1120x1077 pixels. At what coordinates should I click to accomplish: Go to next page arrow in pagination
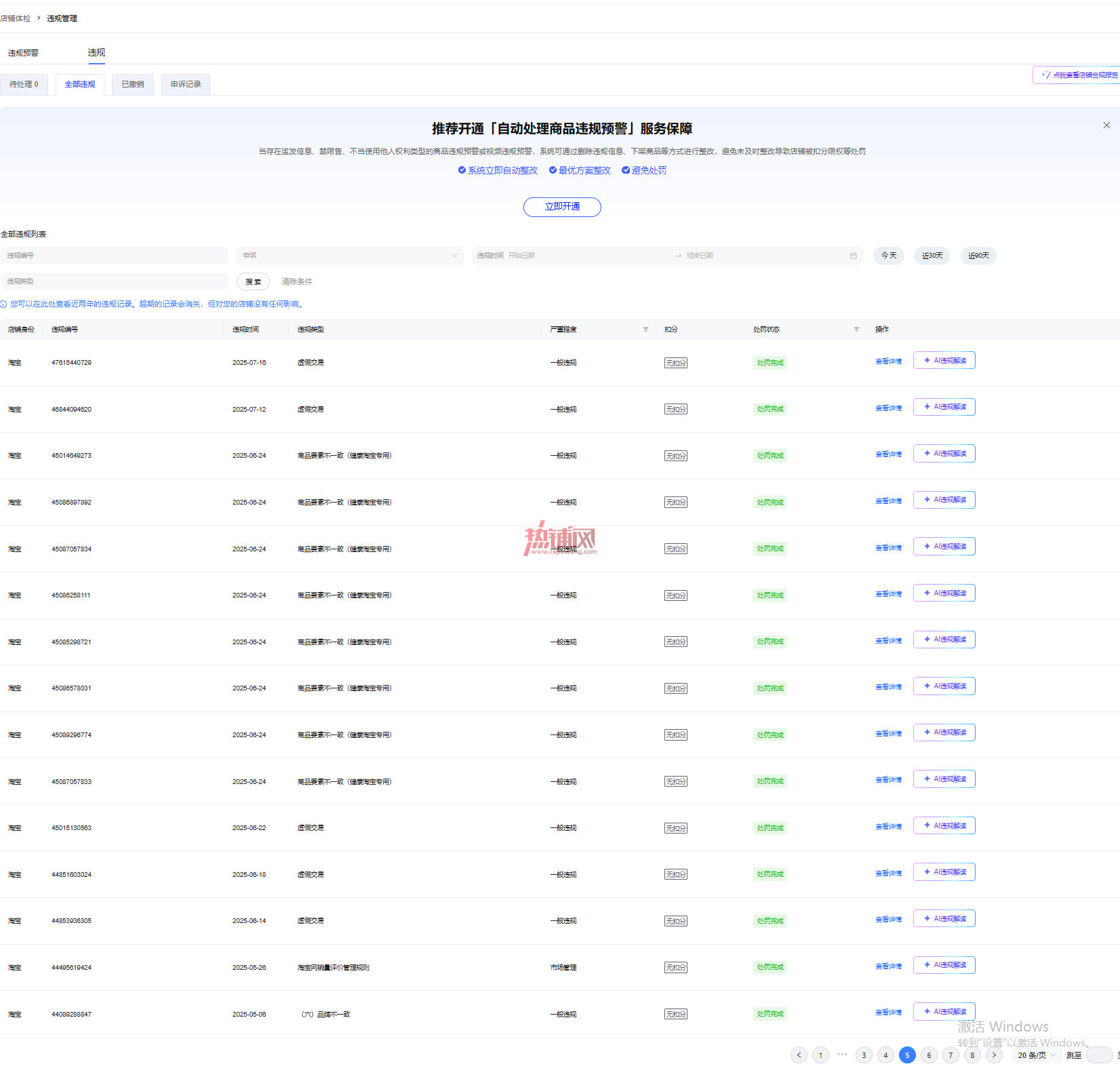tap(994, 1055)
